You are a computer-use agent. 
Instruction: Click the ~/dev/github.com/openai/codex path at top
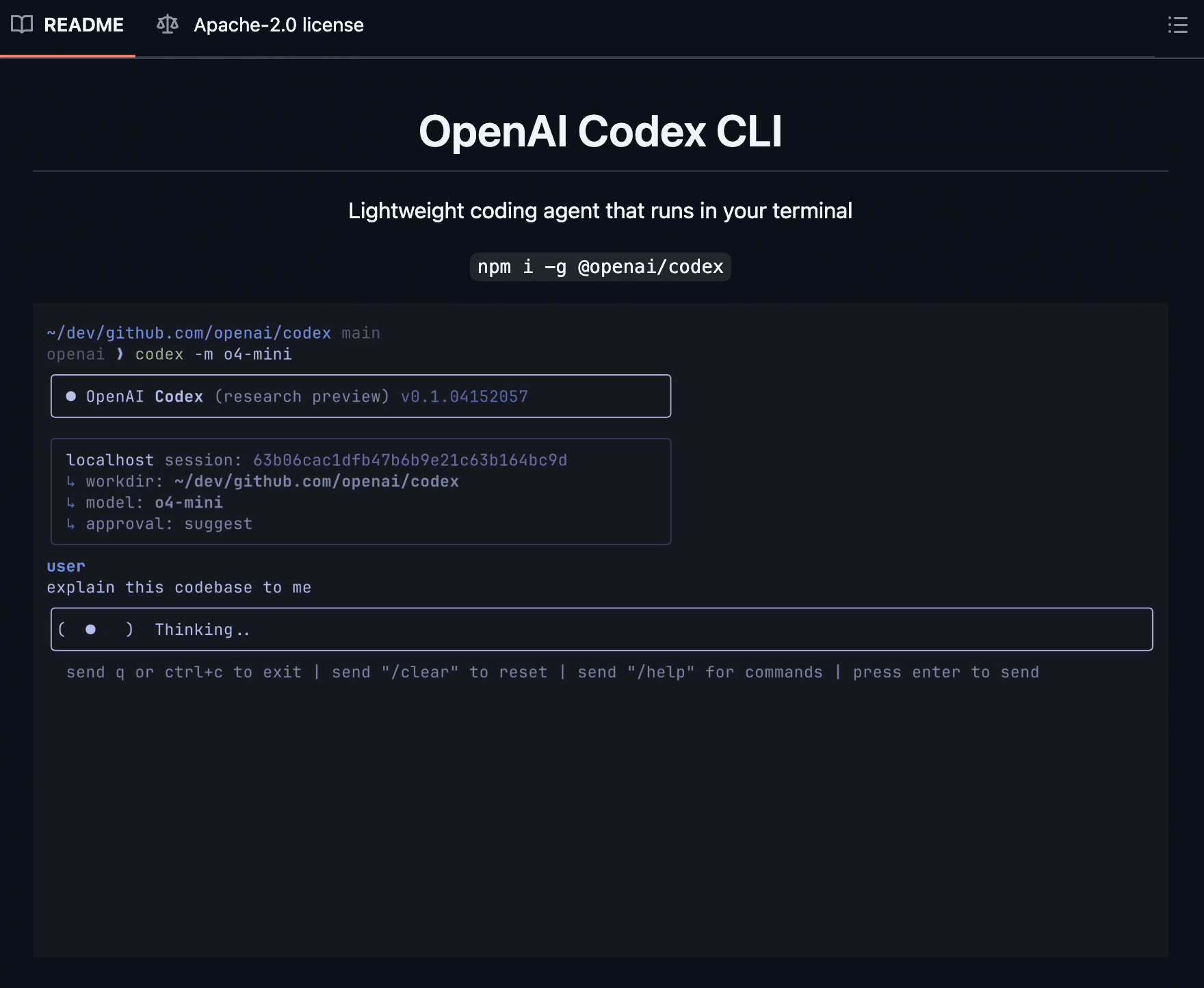pos(189,333)
